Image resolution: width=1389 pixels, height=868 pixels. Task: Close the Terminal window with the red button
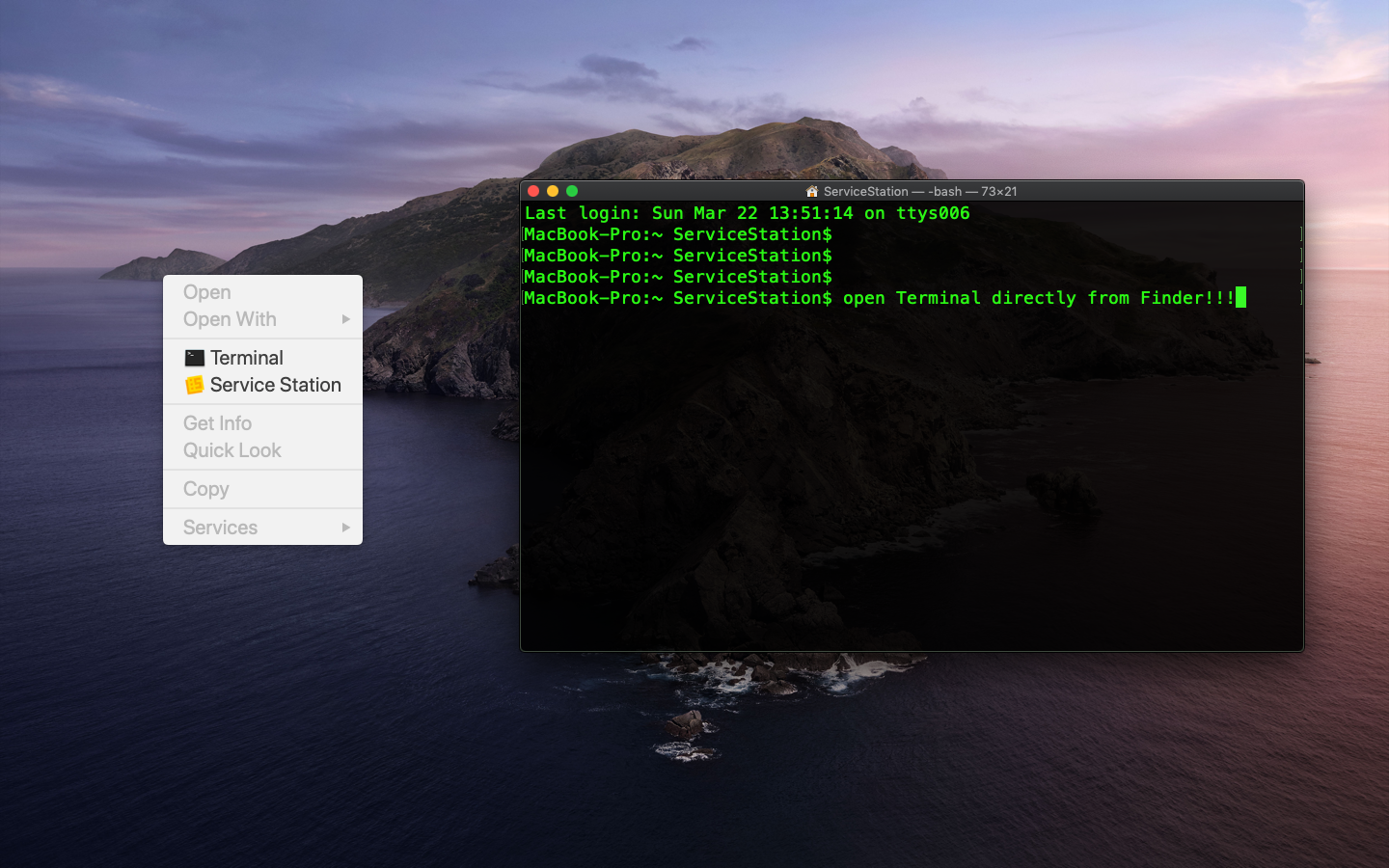(x=533, y=191)
